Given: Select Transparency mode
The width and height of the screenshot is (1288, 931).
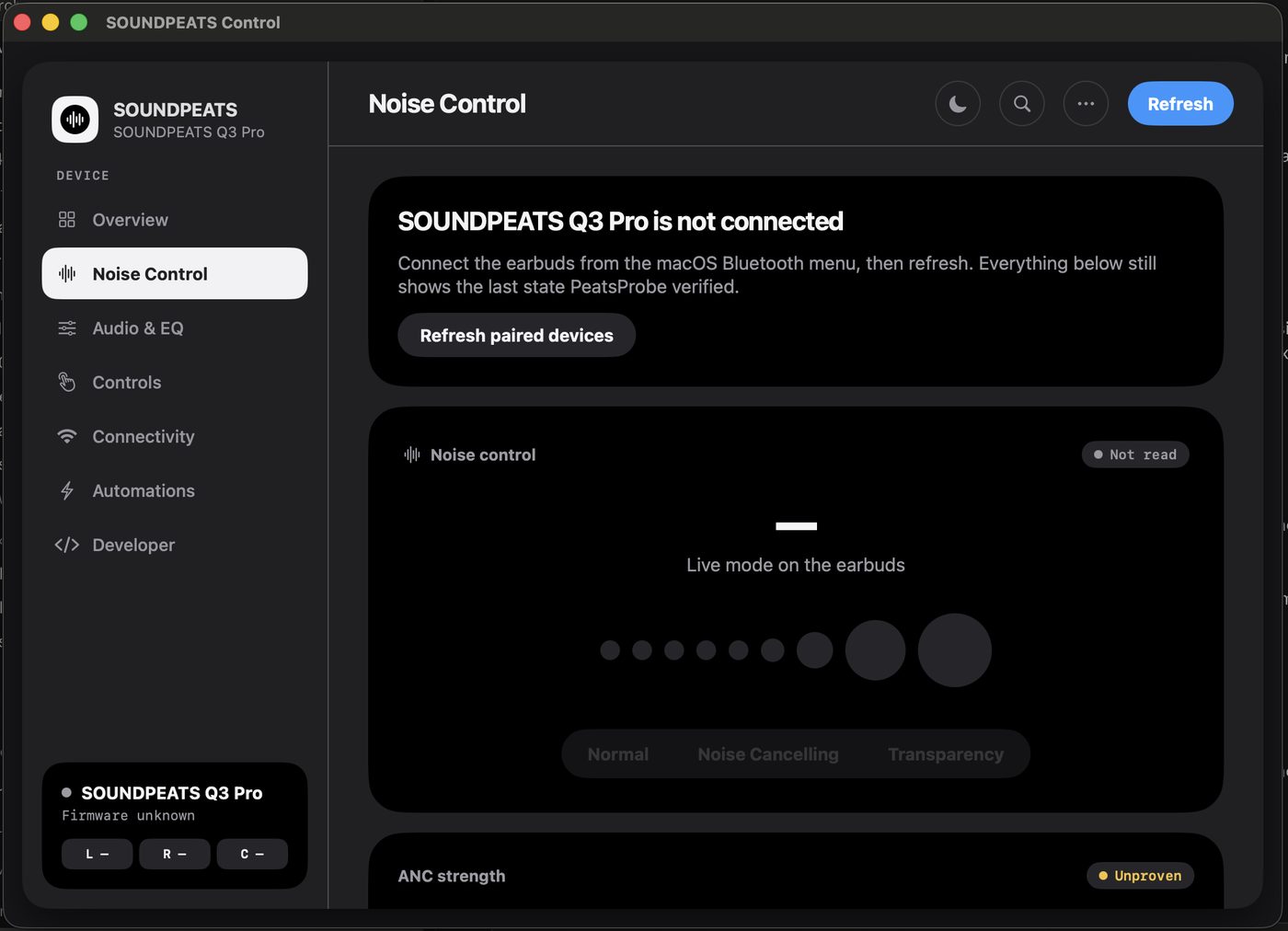Looking at the screenshot, I should (946, 754).
